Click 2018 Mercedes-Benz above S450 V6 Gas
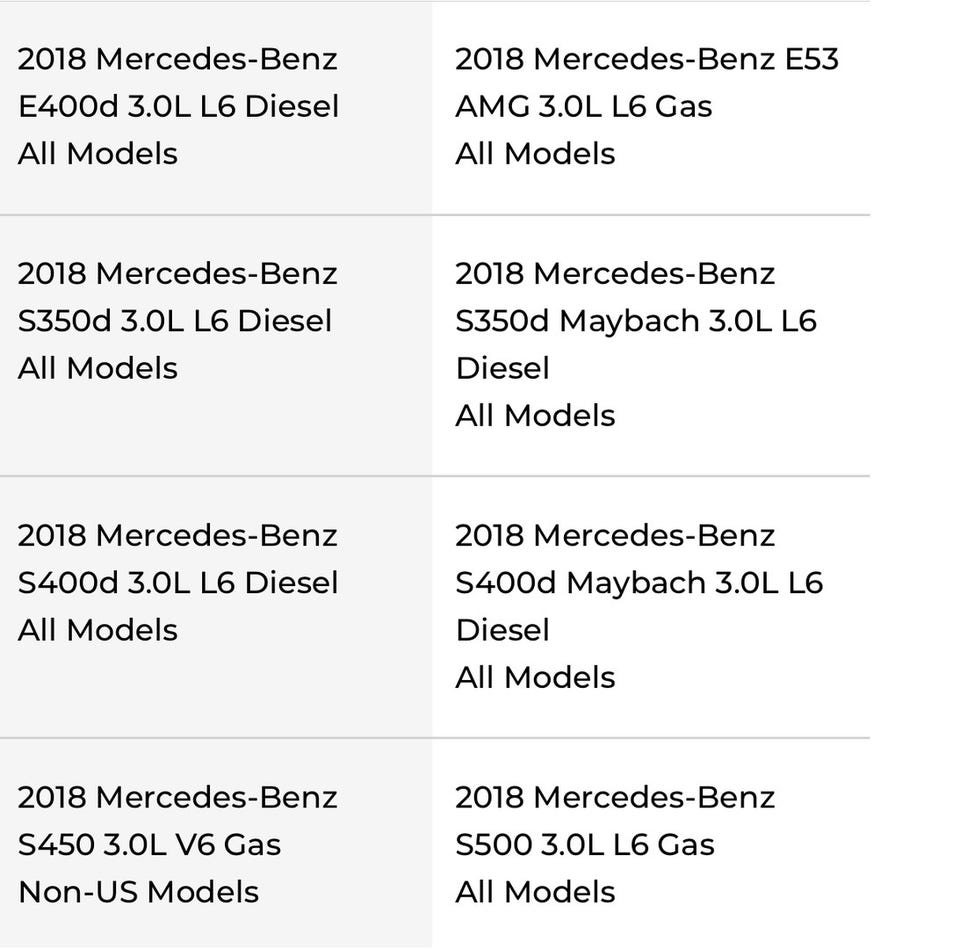960x949 pixels. click(178, 798)
